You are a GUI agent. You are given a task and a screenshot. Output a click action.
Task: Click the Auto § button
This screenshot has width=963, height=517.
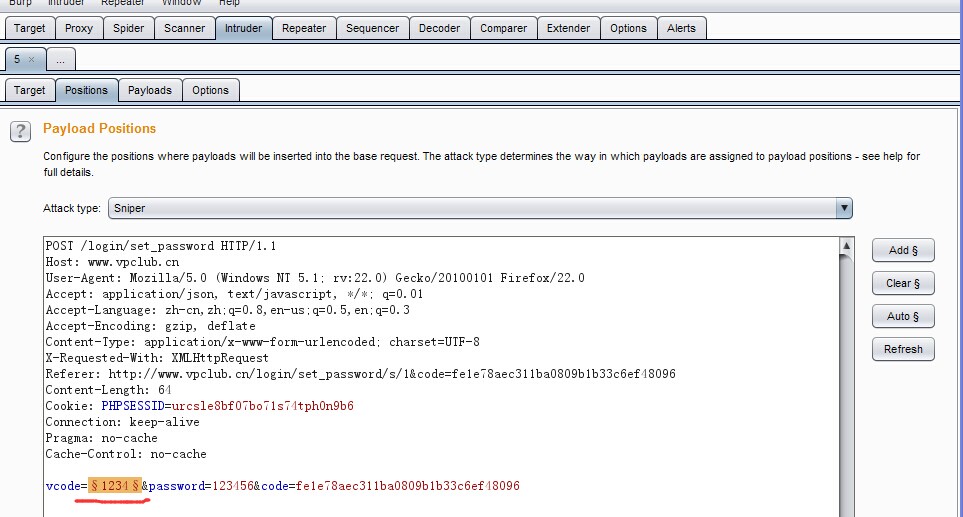pyautogui.click(x=903, y=316)
